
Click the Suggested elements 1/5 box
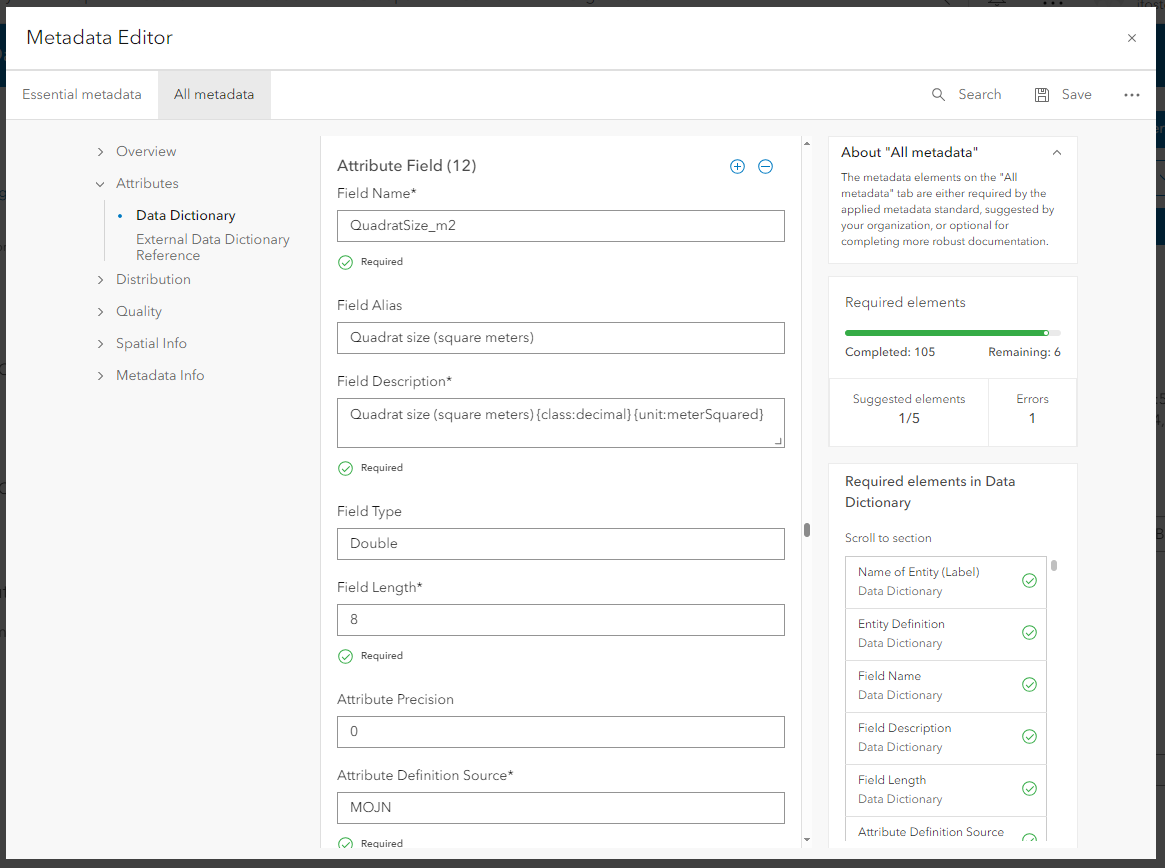tap(909, 412)
